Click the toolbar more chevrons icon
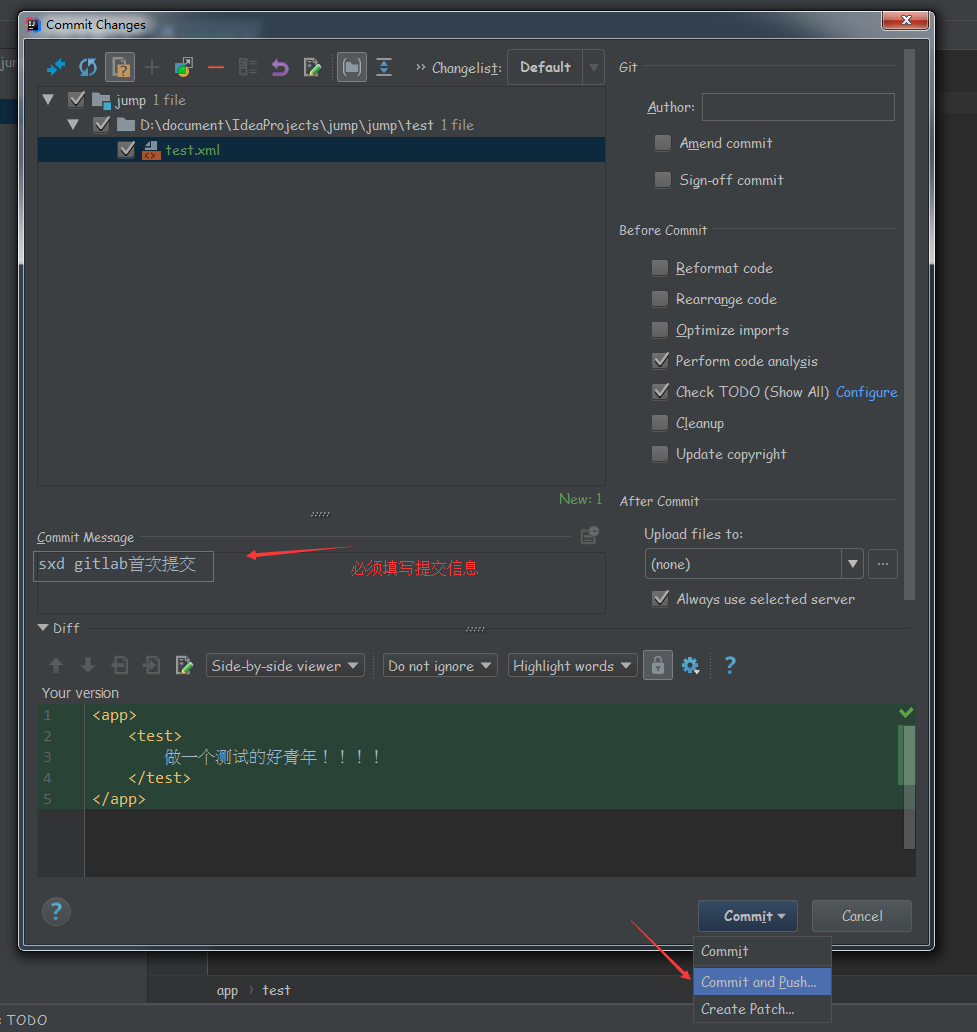The height and width of the screenshot is (1032, 977). 421,67
